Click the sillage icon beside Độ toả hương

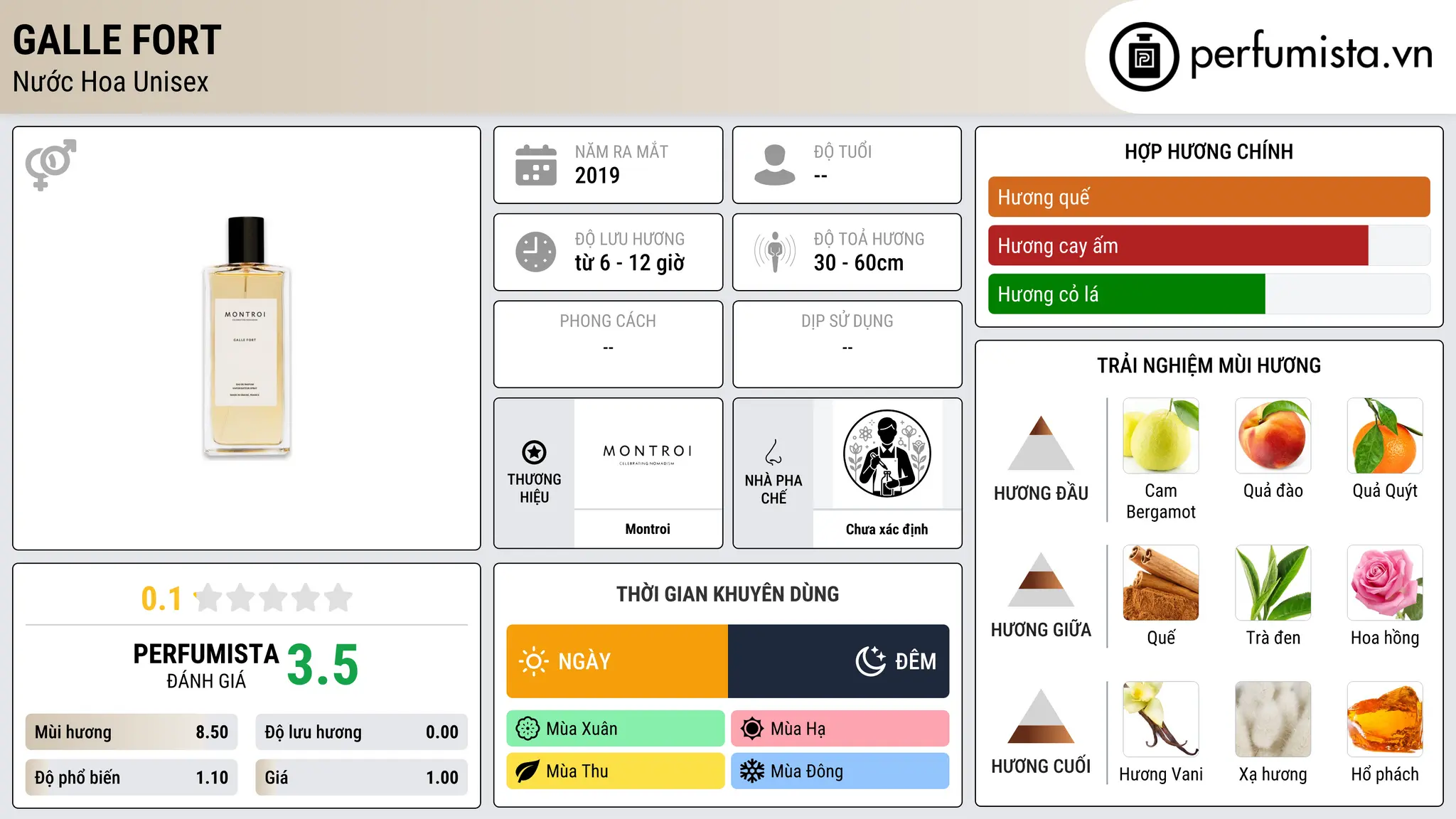pyautogui.click(x=775, y=252)
